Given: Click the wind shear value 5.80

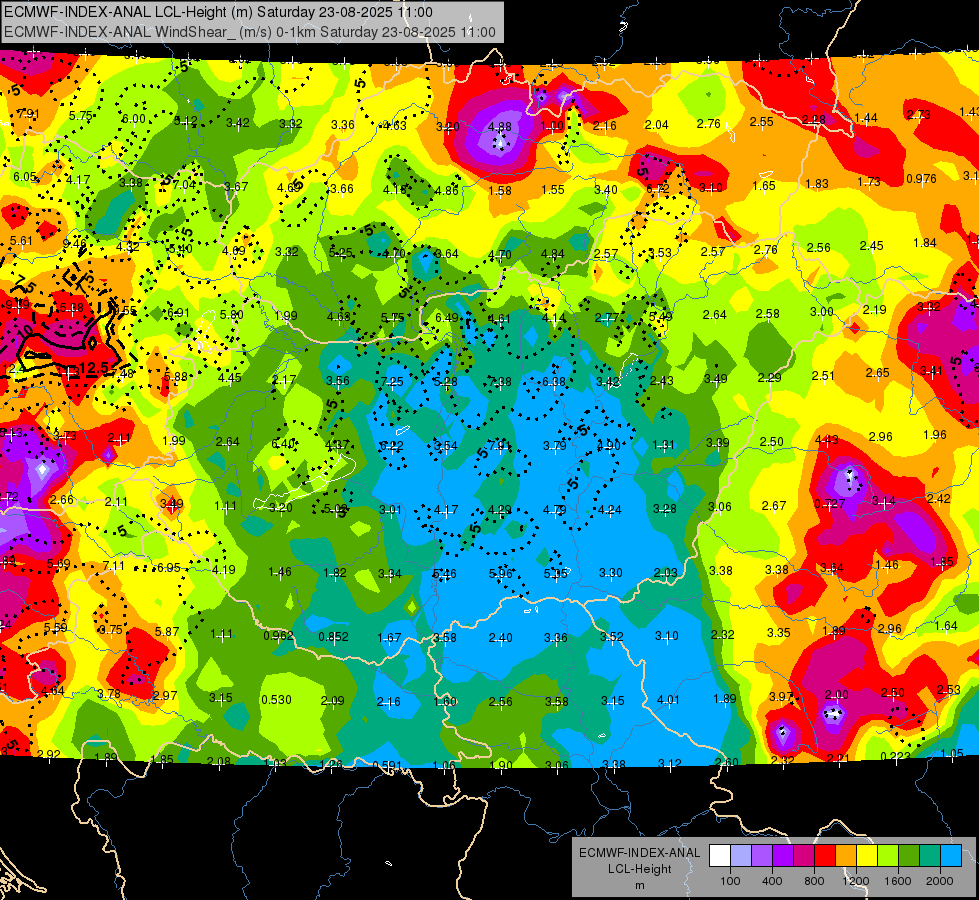Looking at the screenshot, I should tap(232, 315).
